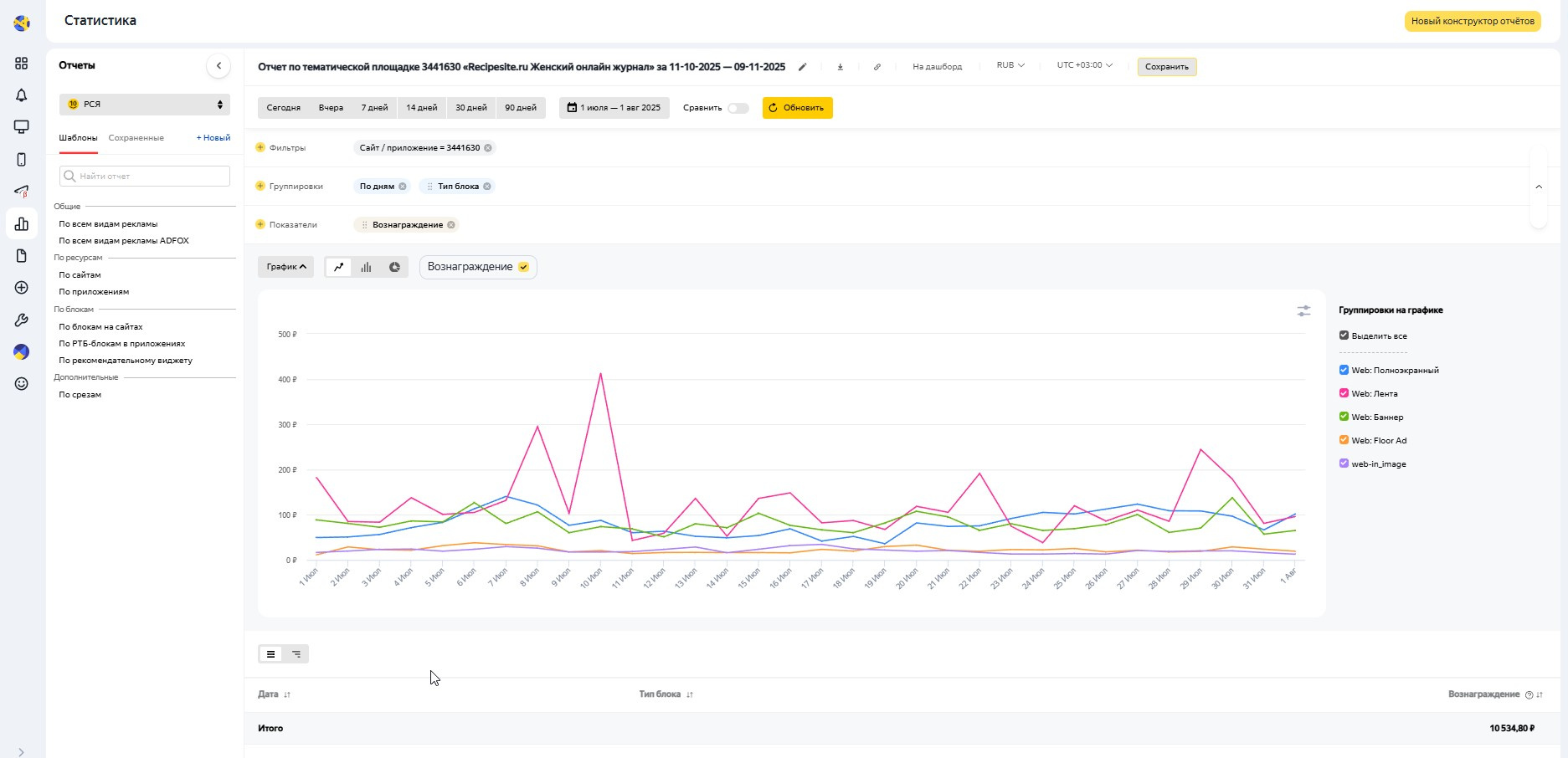The width and height of the screenshot is (1568, 758).
Task: Expand the 'РСЯ' report type selector
Action: pyautogui.click(x=145, y=105)
